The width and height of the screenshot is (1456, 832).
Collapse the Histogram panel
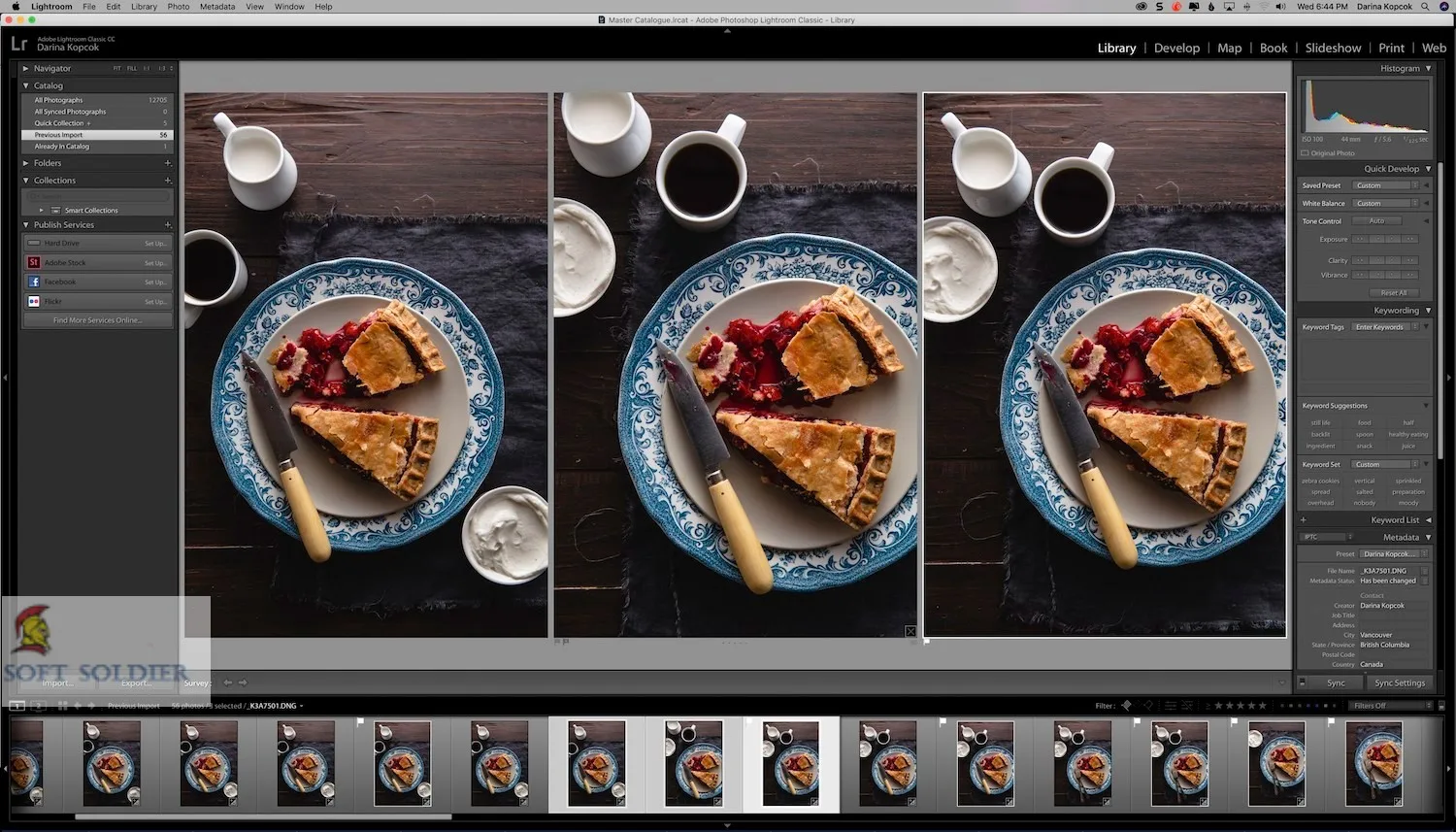click(1428, 69)
